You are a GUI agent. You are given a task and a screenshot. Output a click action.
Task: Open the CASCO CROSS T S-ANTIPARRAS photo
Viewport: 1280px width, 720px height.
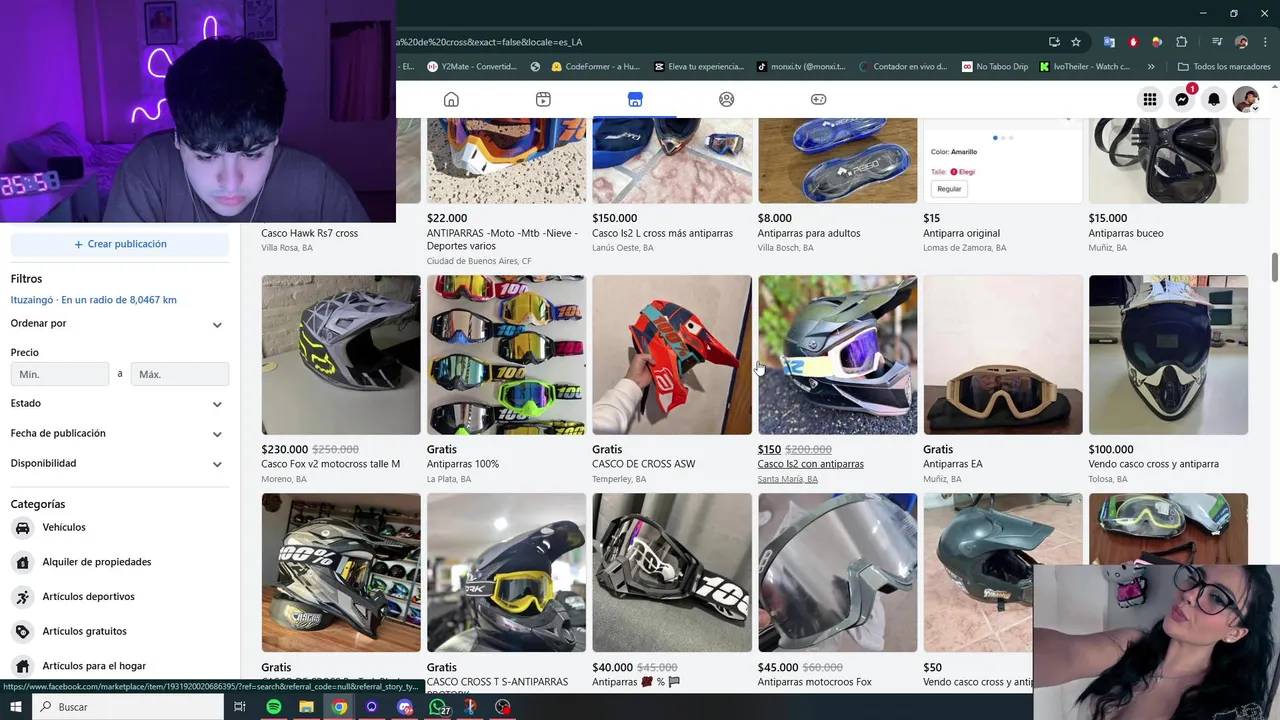pyautogui.click(x=506, y=573)
